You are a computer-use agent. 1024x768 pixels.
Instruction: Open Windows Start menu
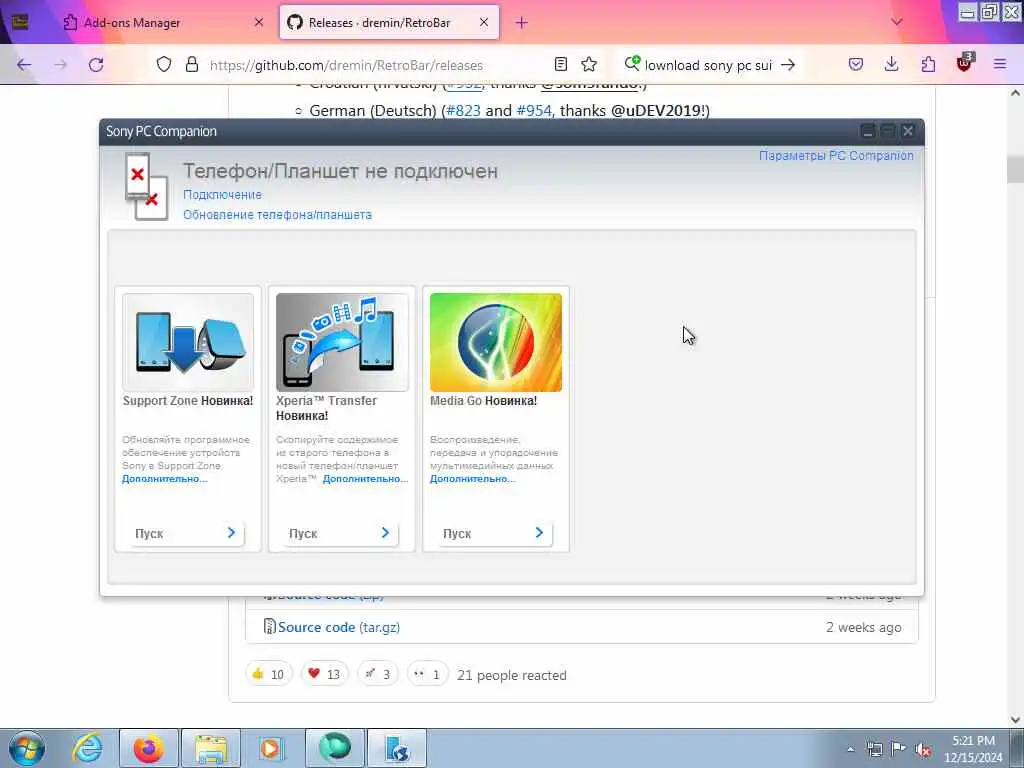pyautogui.click(x=27, y=748)
